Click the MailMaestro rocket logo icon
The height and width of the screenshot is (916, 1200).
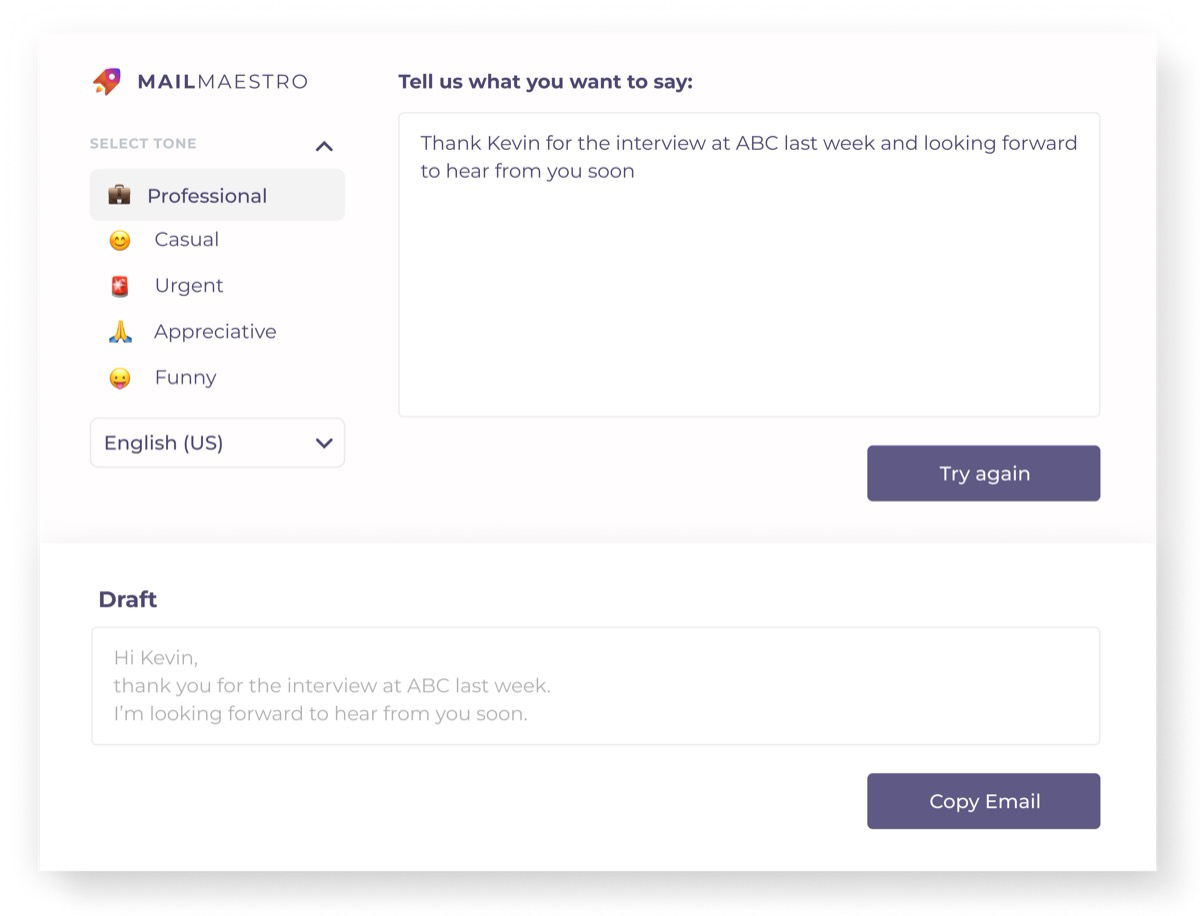click(x=107, y=81)
